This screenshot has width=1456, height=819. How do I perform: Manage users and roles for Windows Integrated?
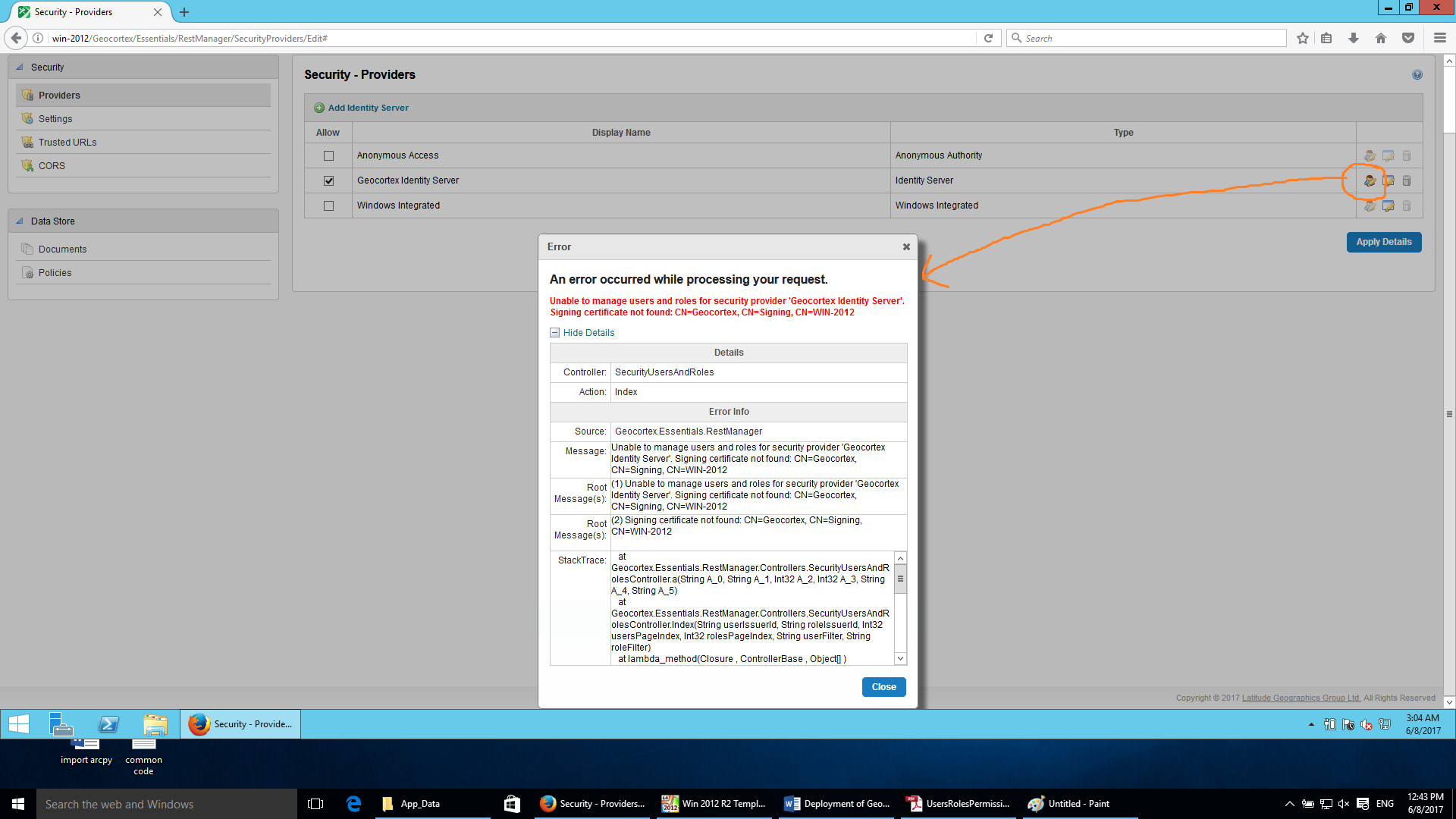[1370, 206]
